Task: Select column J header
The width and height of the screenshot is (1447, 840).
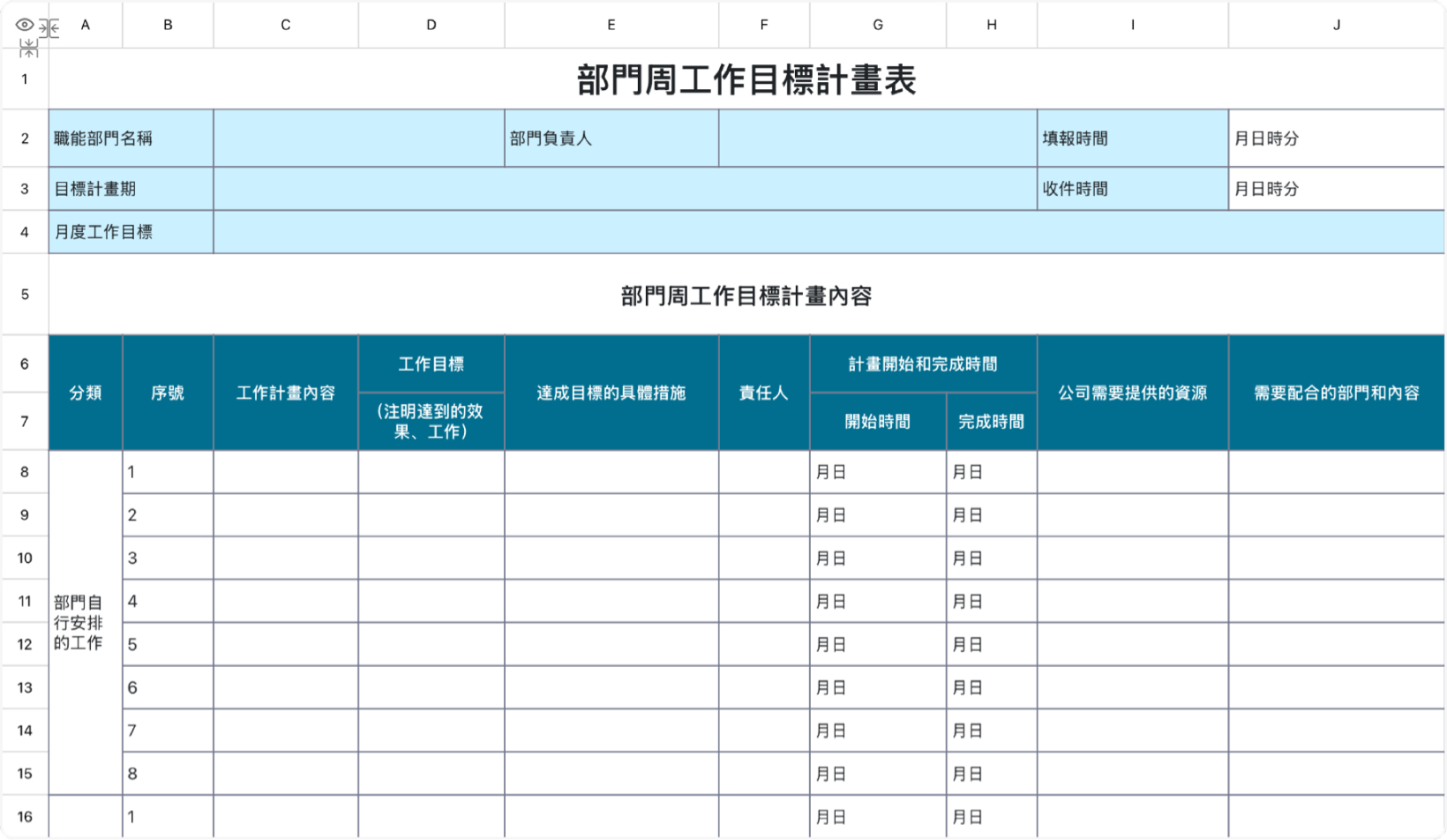Action: click(x=1337, y=25)
